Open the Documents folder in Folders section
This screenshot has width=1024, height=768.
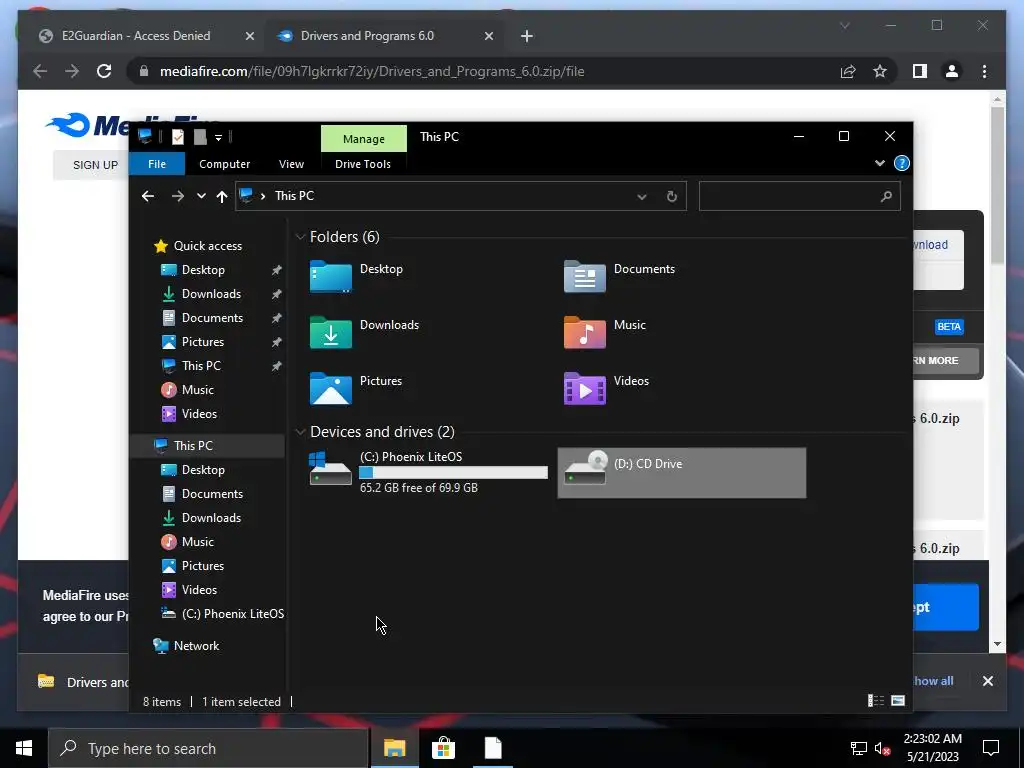coord(619,276)
